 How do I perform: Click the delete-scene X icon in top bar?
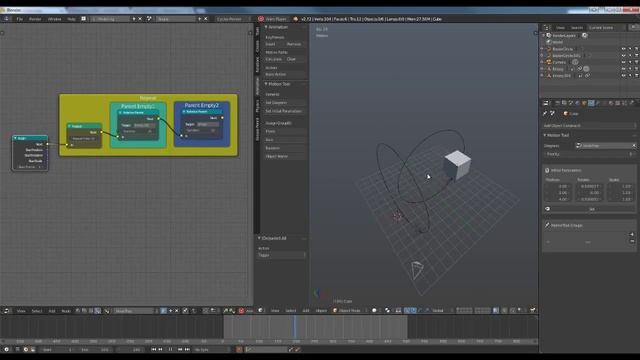pyautogui.click(x=205, y=19)
